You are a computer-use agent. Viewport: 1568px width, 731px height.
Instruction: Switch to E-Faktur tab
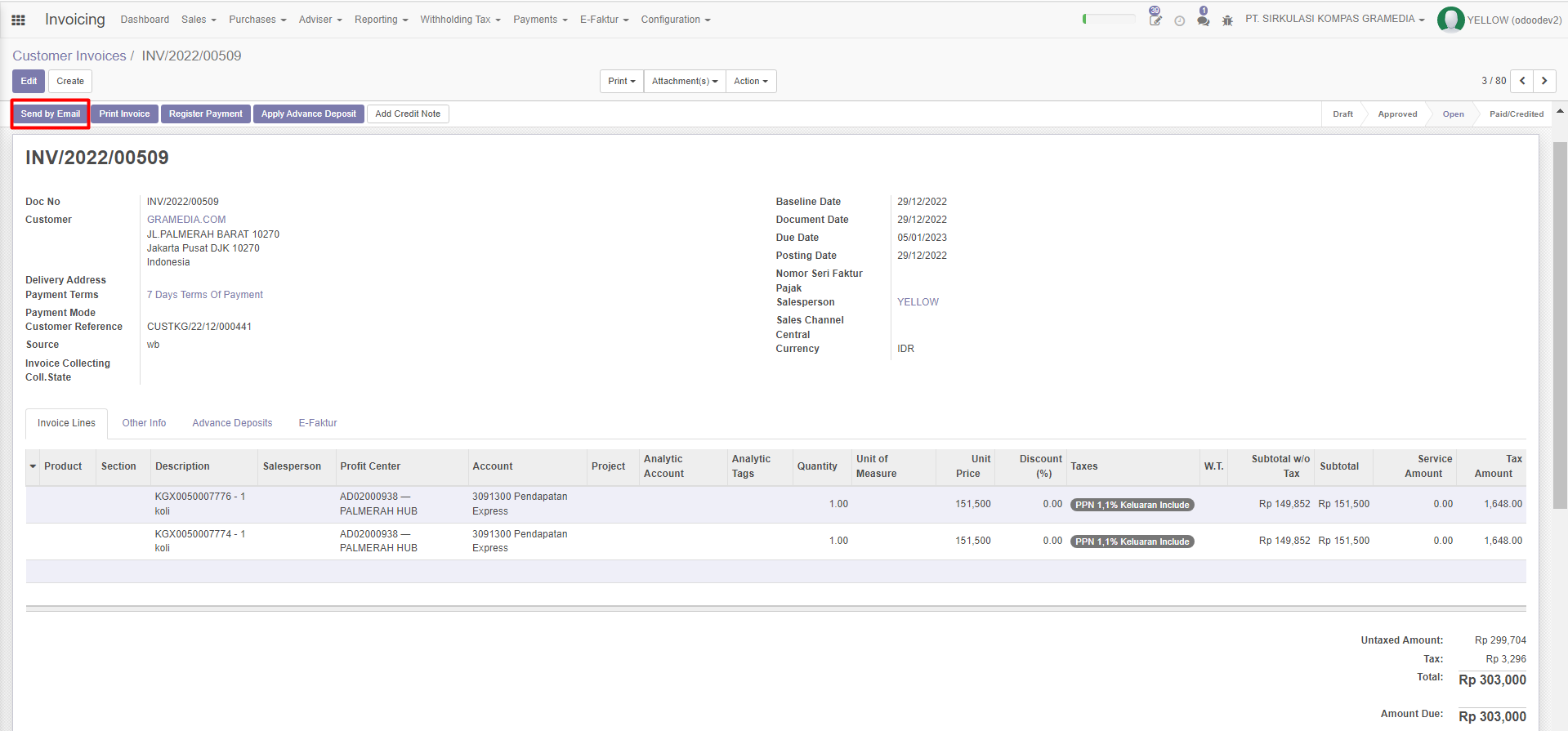(318, 423)
